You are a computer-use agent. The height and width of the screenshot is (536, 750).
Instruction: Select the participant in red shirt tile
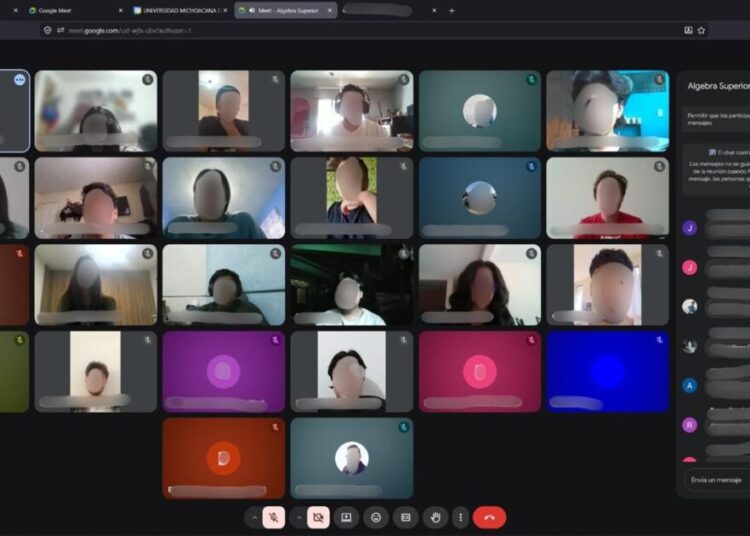pos(607,198)
